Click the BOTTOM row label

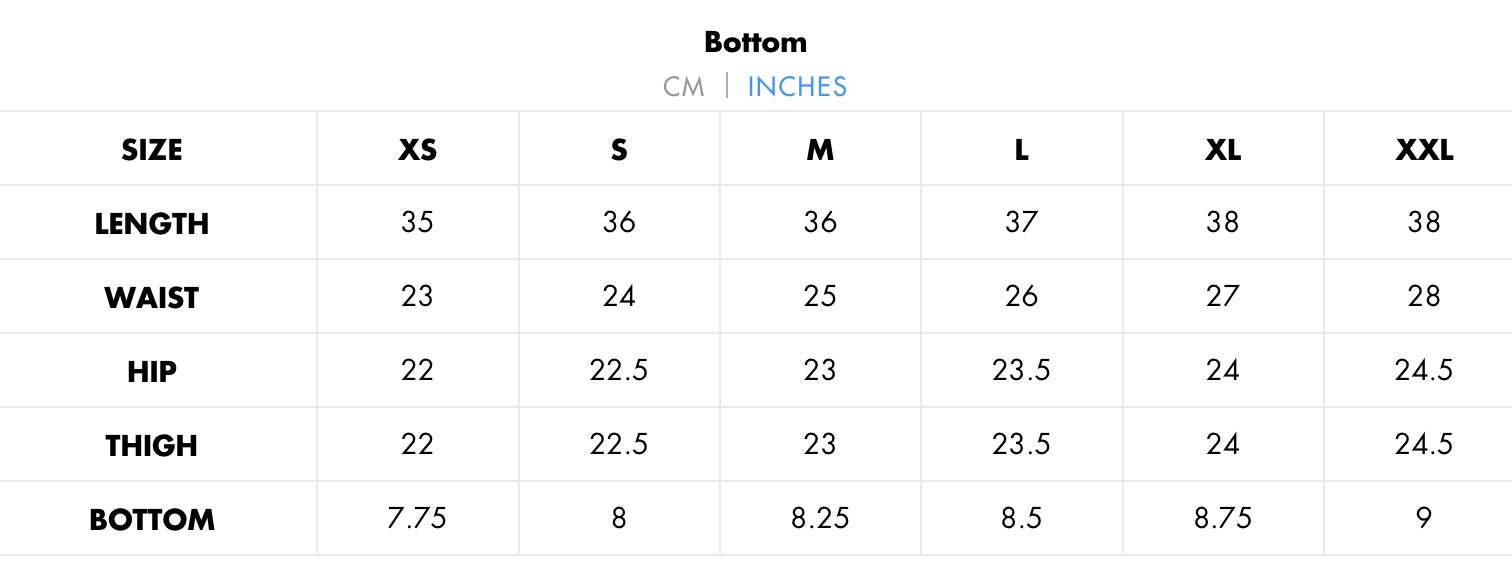[x=152, y=520]
